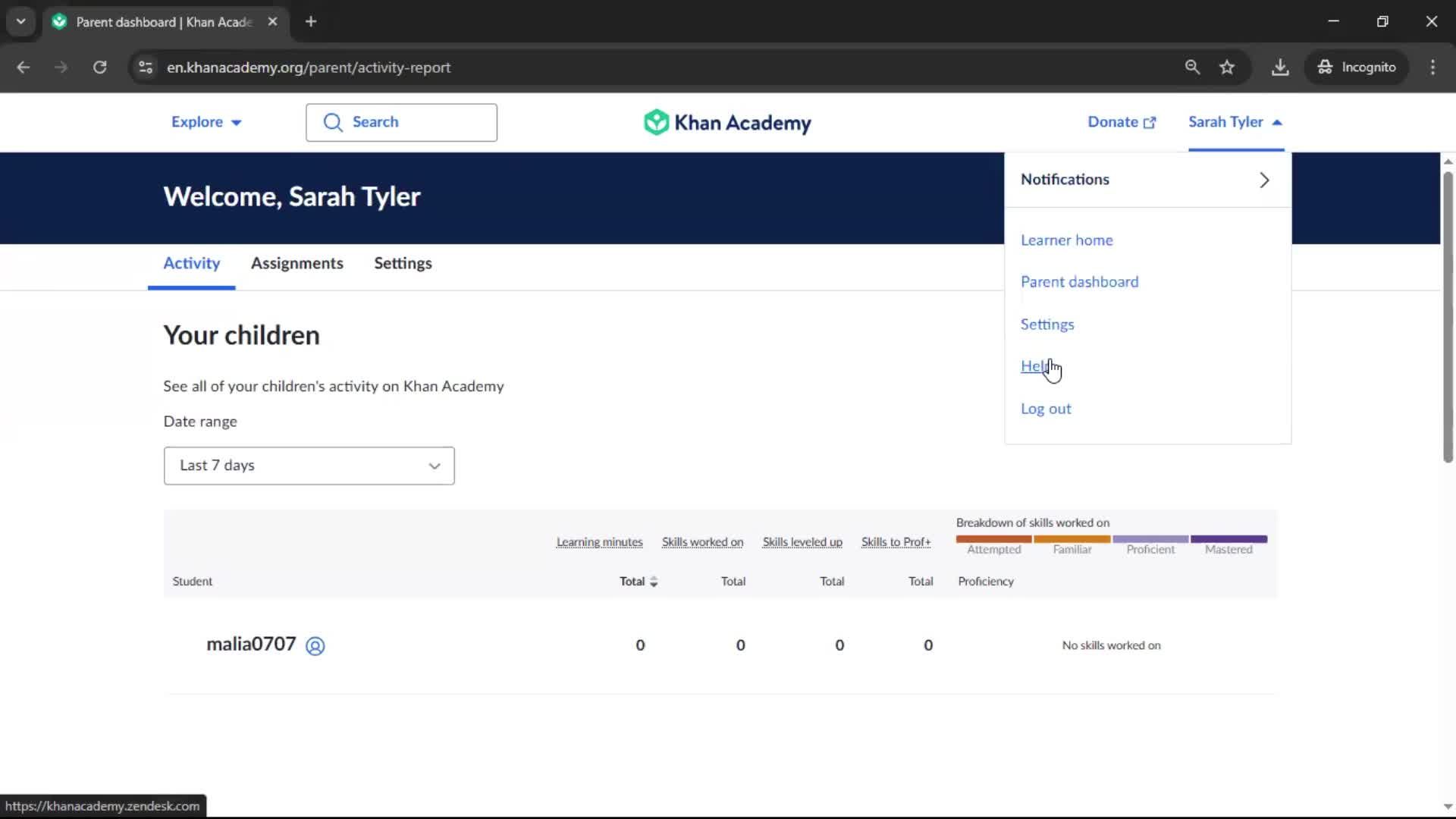This screenshot has height=819, width=1456.
Task: Click the scrollbar down arrow
Action: click(1448, 806)
